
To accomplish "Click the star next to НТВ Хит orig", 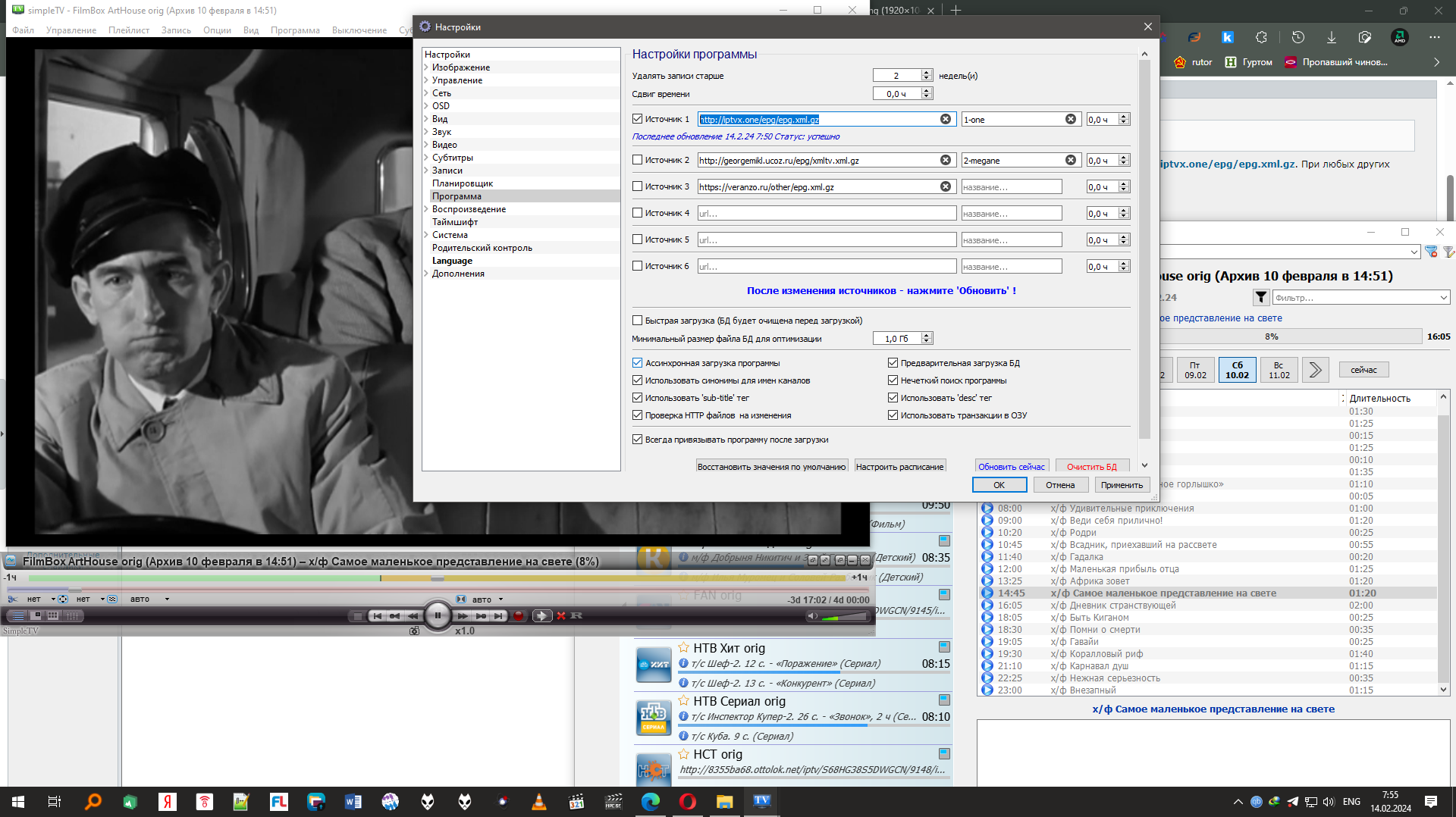I will (x=683, y=648).
